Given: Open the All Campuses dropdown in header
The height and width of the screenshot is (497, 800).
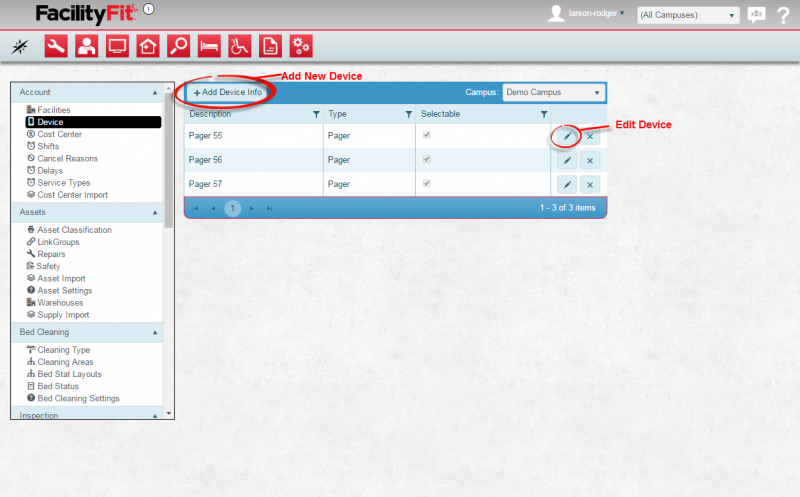Looking at the screenshot, I should coord(688,15).
